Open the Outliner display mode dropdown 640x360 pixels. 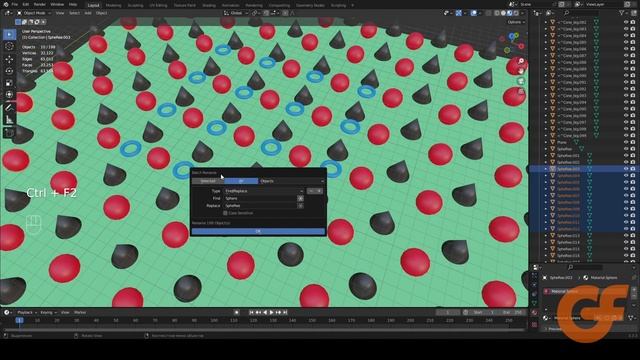pyautogui.click(x=550, y=13)
